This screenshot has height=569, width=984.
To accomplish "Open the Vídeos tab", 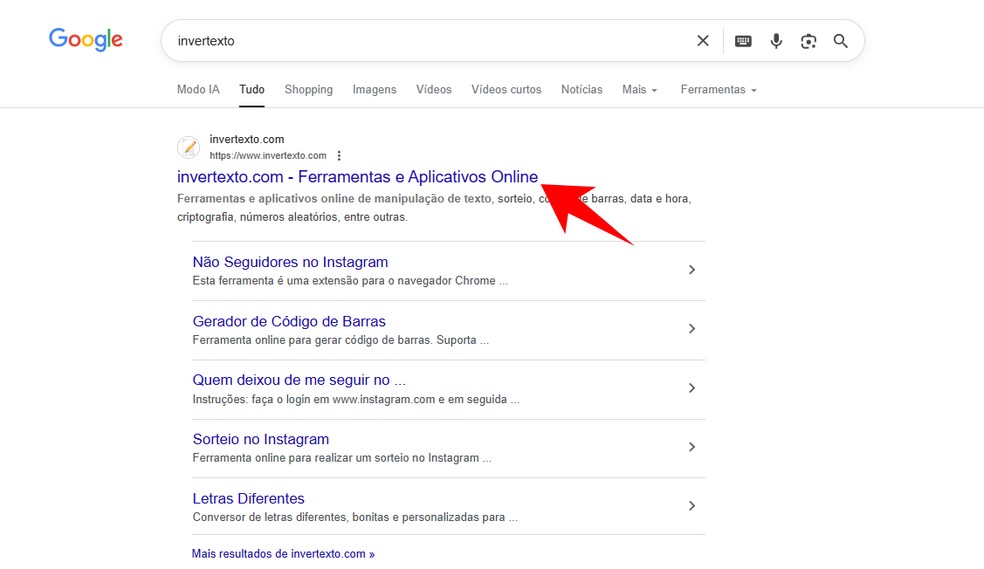I will coord(434,89).
